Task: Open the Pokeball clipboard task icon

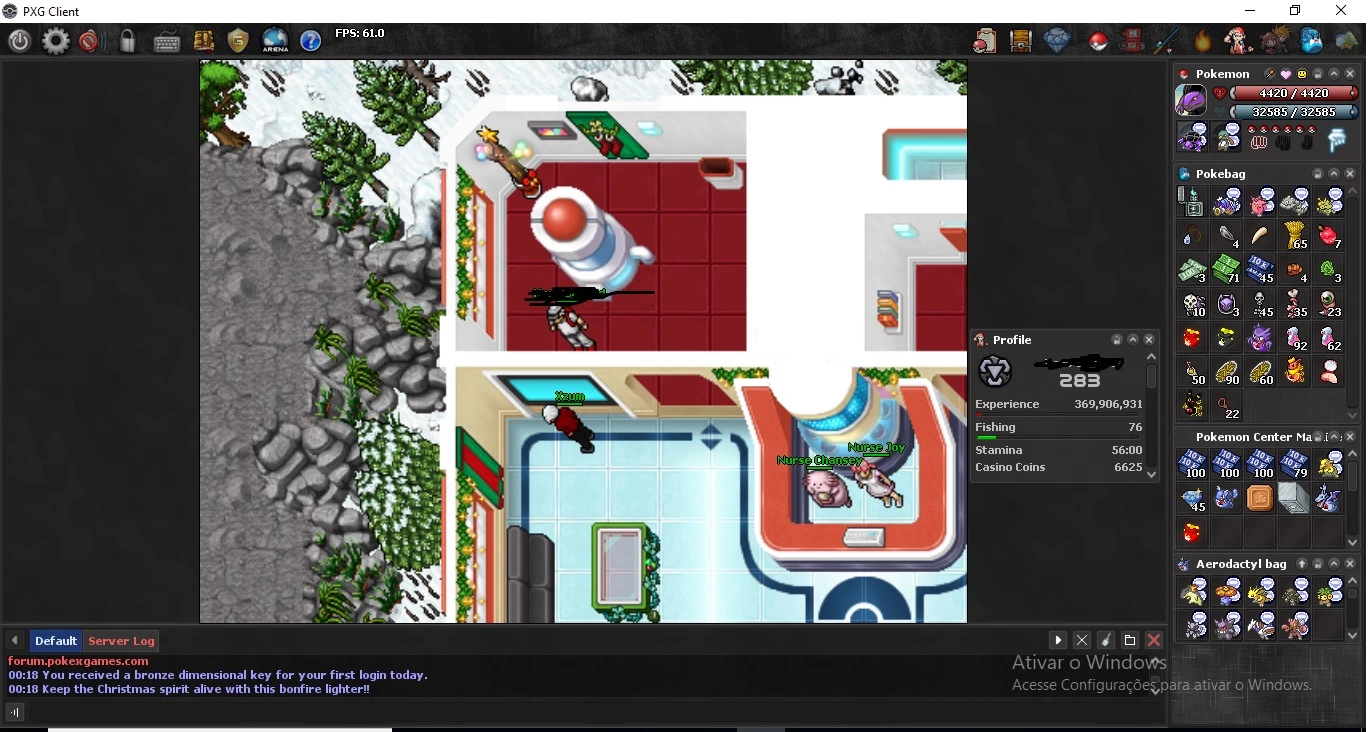Action: click(x=985, y=41)
